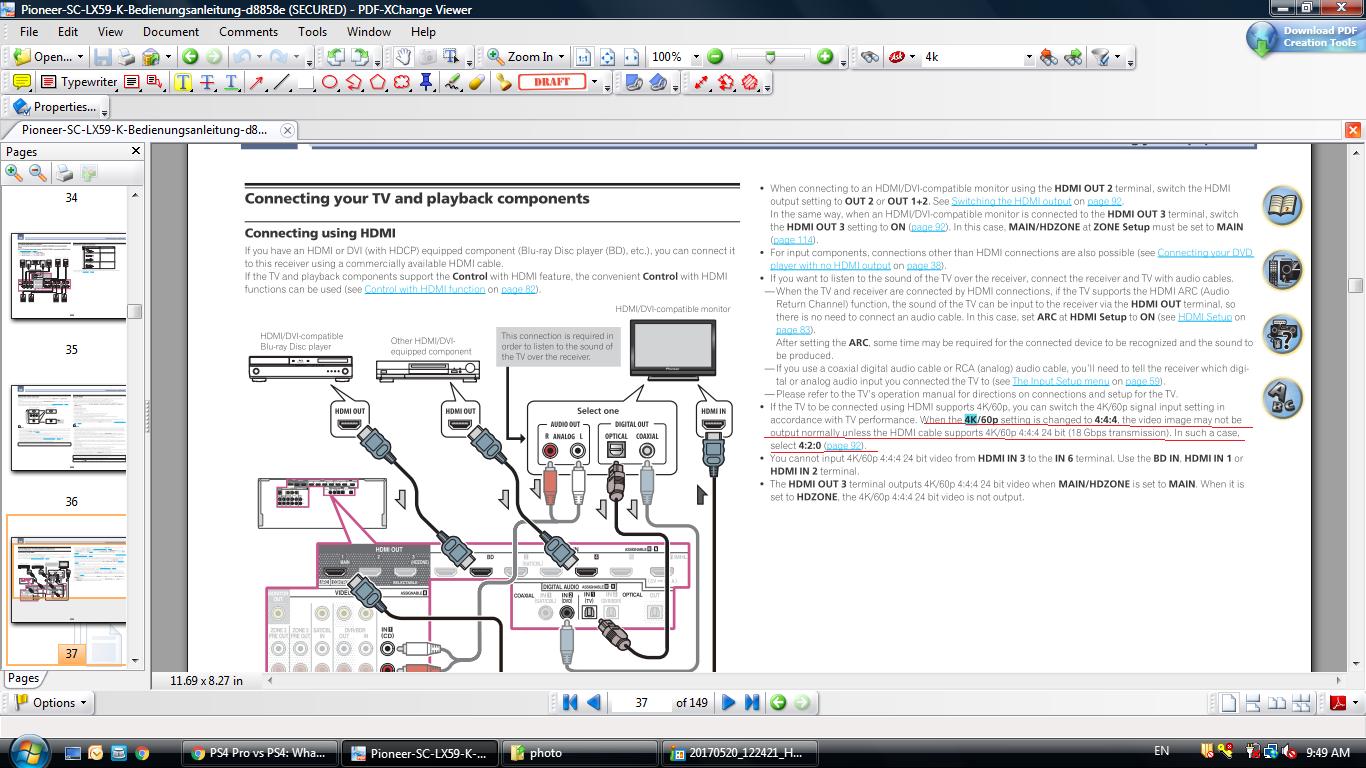The width and height of the screenshot is (1366, 768).
Task: Open the 'Control with HDMI function' link
Action: click(x=425, y=289)
